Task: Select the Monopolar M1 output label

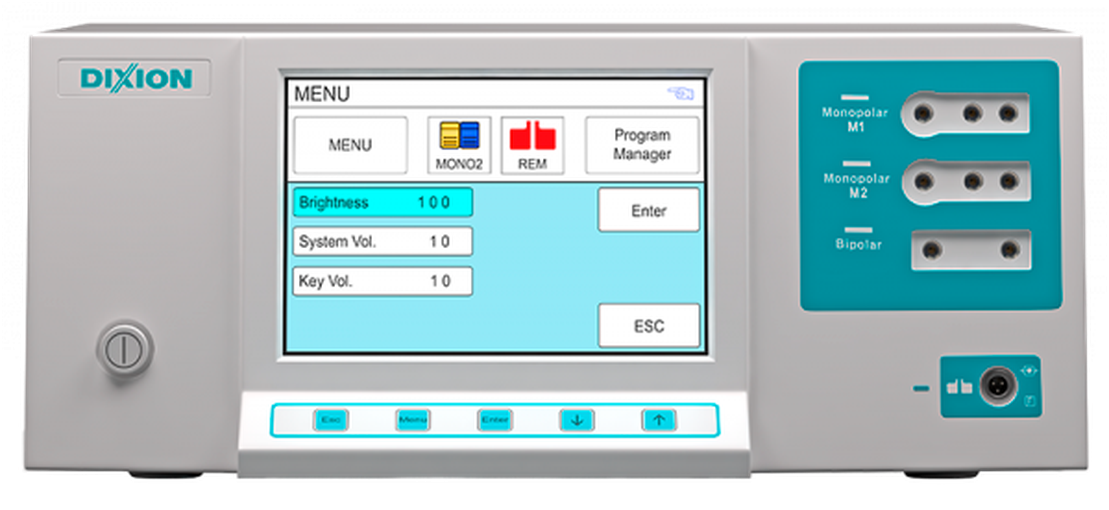Action: 855,120
